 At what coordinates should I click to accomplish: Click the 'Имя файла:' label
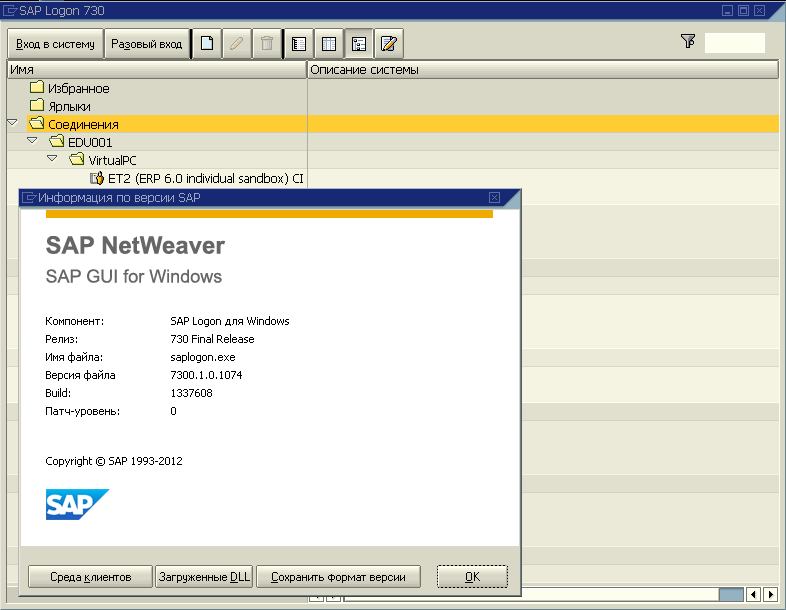[x=74, y=357]
